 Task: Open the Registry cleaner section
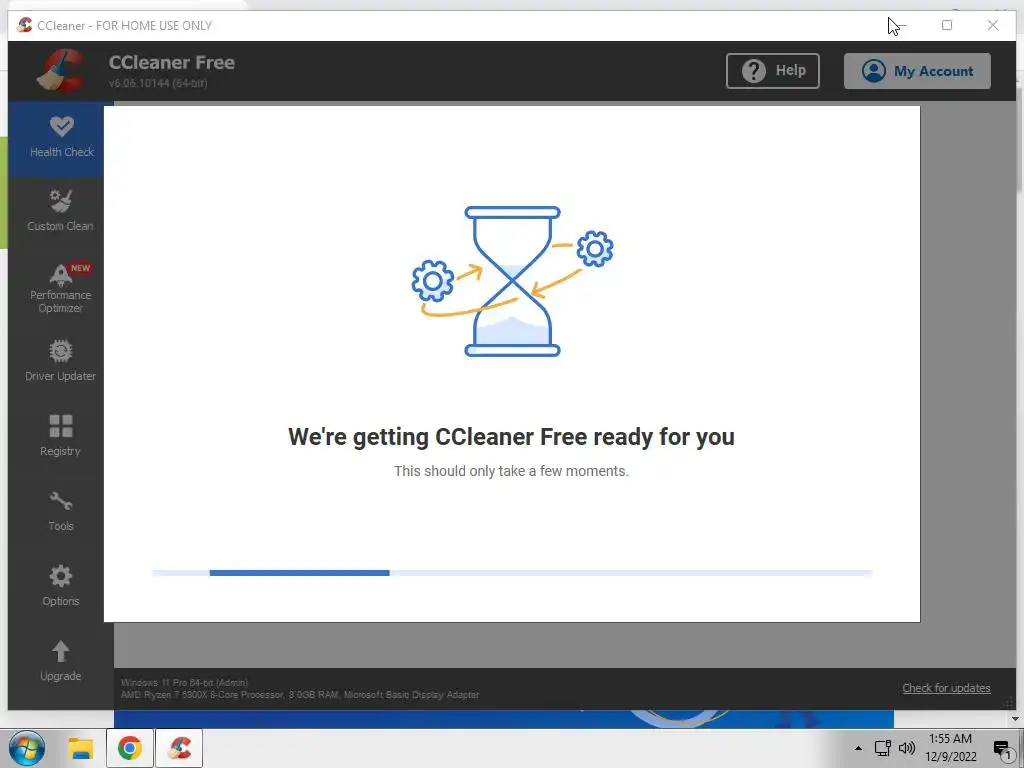coord(60,436)
